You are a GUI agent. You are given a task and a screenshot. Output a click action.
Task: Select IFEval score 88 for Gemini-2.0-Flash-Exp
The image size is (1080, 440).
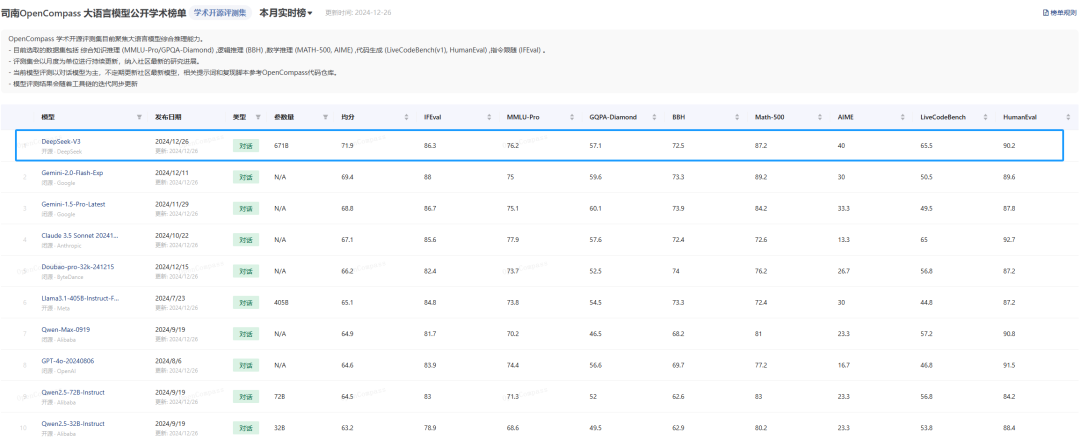(x=428, y=177)
